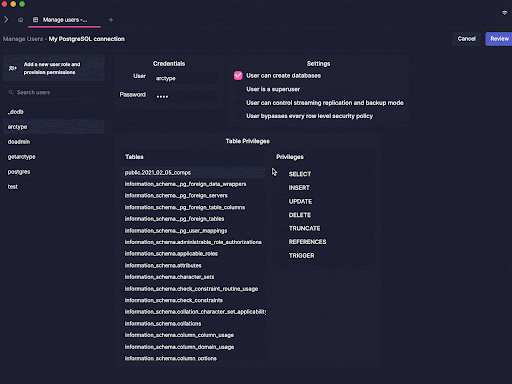This screenshot has width=512, height=384.
Task: Select table administrable_role_authorizations
Action: point(194,242)
